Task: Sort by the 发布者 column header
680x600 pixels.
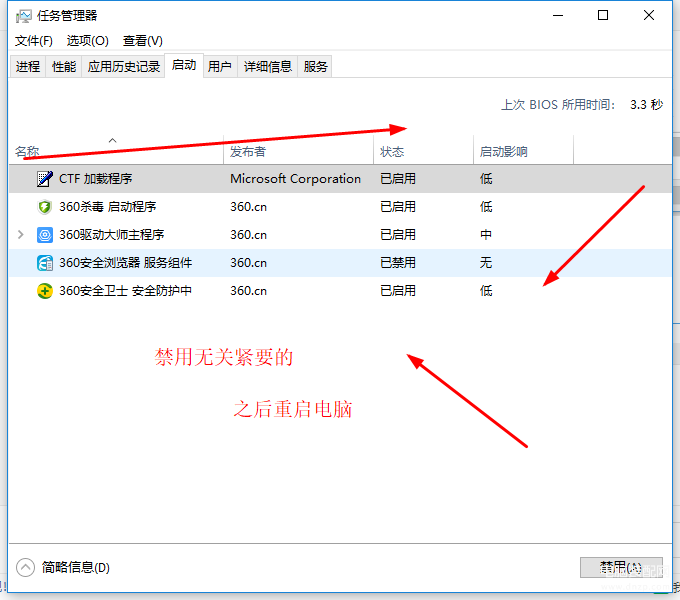Action: point(298,151)
